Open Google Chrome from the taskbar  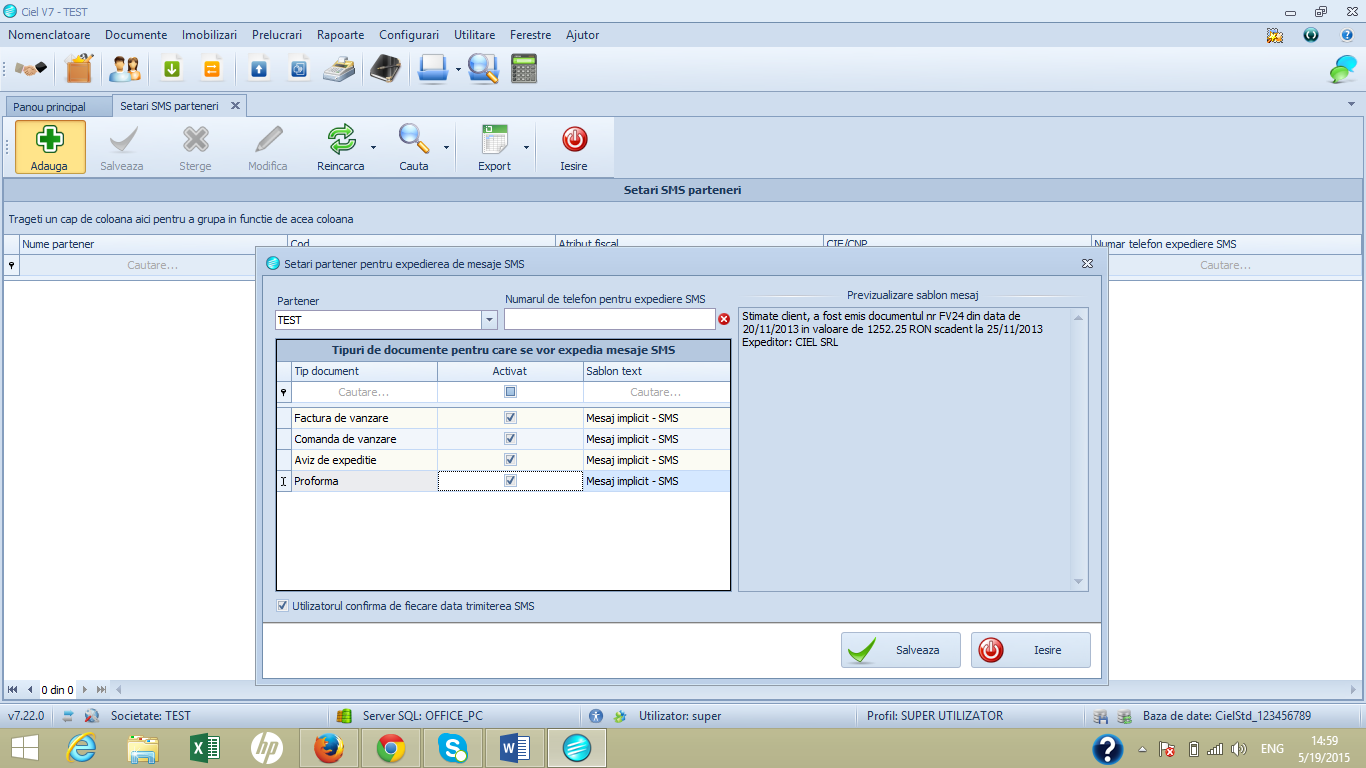click(391, 747)
